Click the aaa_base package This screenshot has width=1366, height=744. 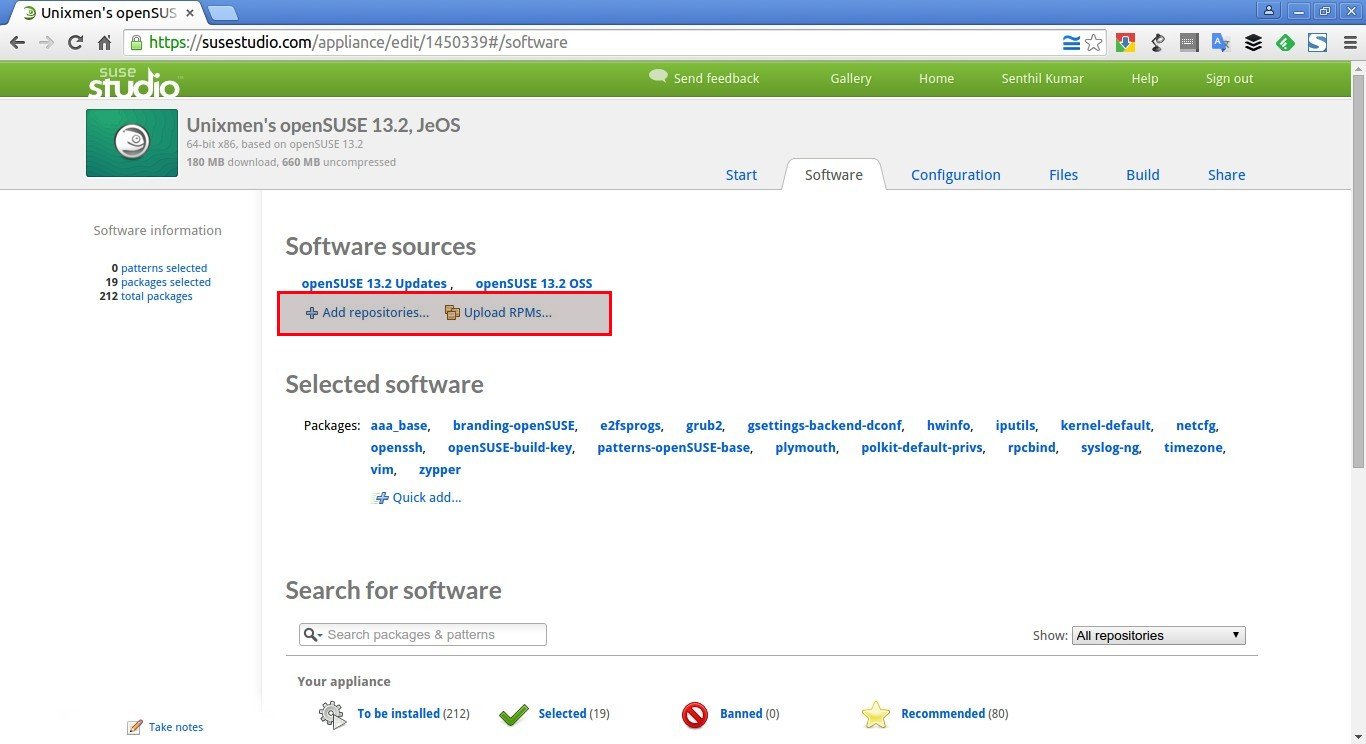point(399,425)
